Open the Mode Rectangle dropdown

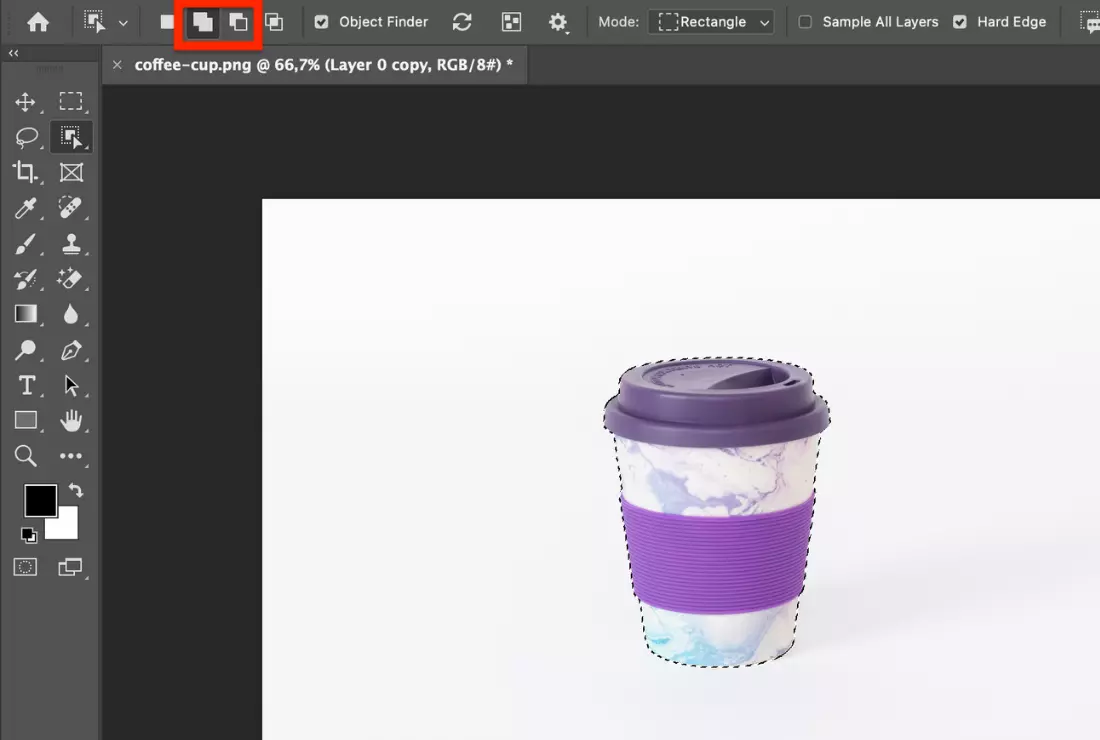pos(711,22)
